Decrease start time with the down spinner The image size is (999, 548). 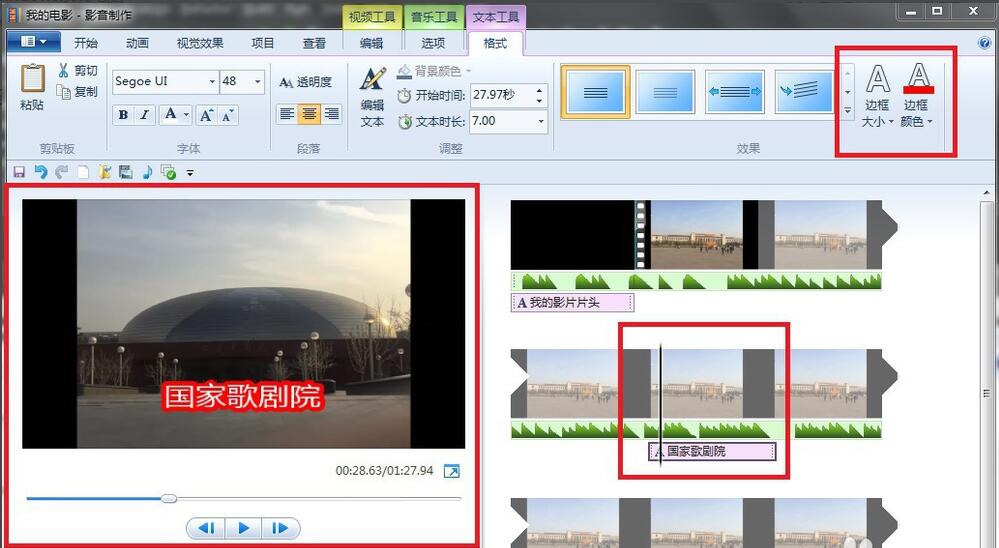pos(540,101)
